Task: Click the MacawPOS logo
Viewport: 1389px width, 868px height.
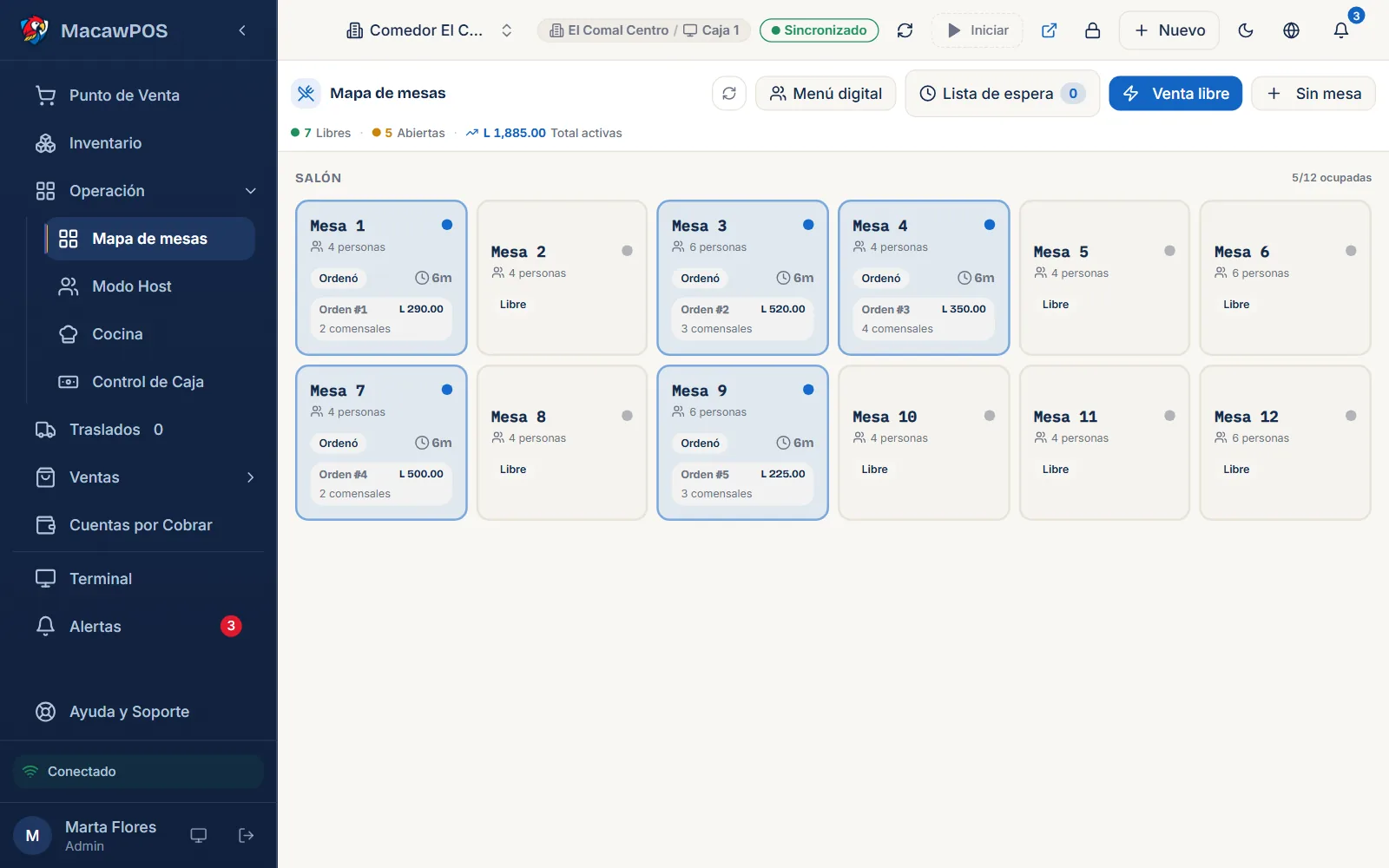Action: (35, 30)
